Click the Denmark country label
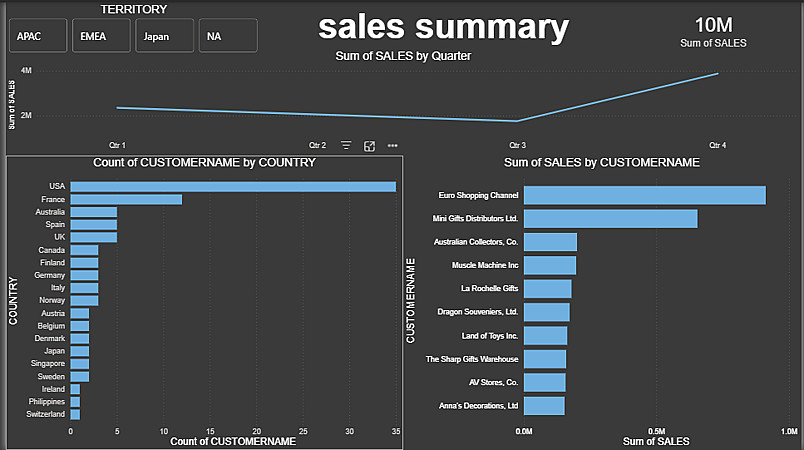 point(50,338)
